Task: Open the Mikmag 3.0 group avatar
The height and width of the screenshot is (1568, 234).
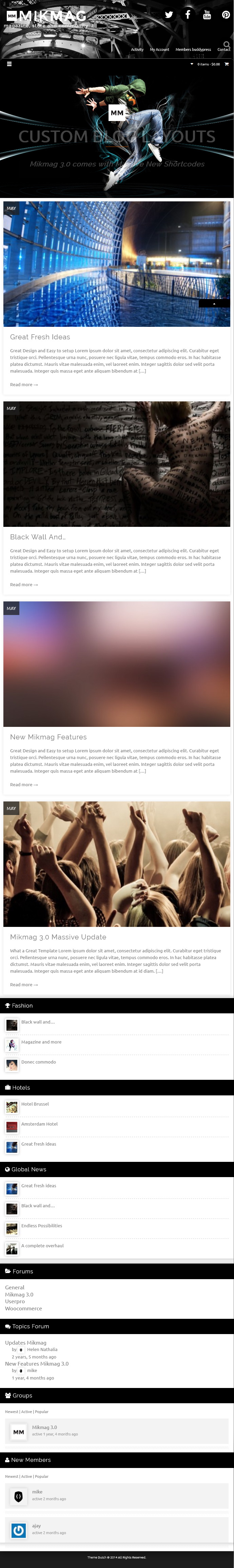Action: point(19,1432)
